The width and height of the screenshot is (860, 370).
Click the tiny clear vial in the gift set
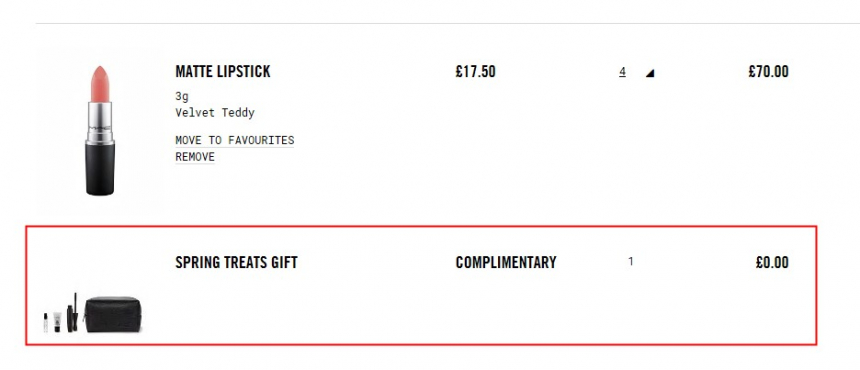pos(46,323)
